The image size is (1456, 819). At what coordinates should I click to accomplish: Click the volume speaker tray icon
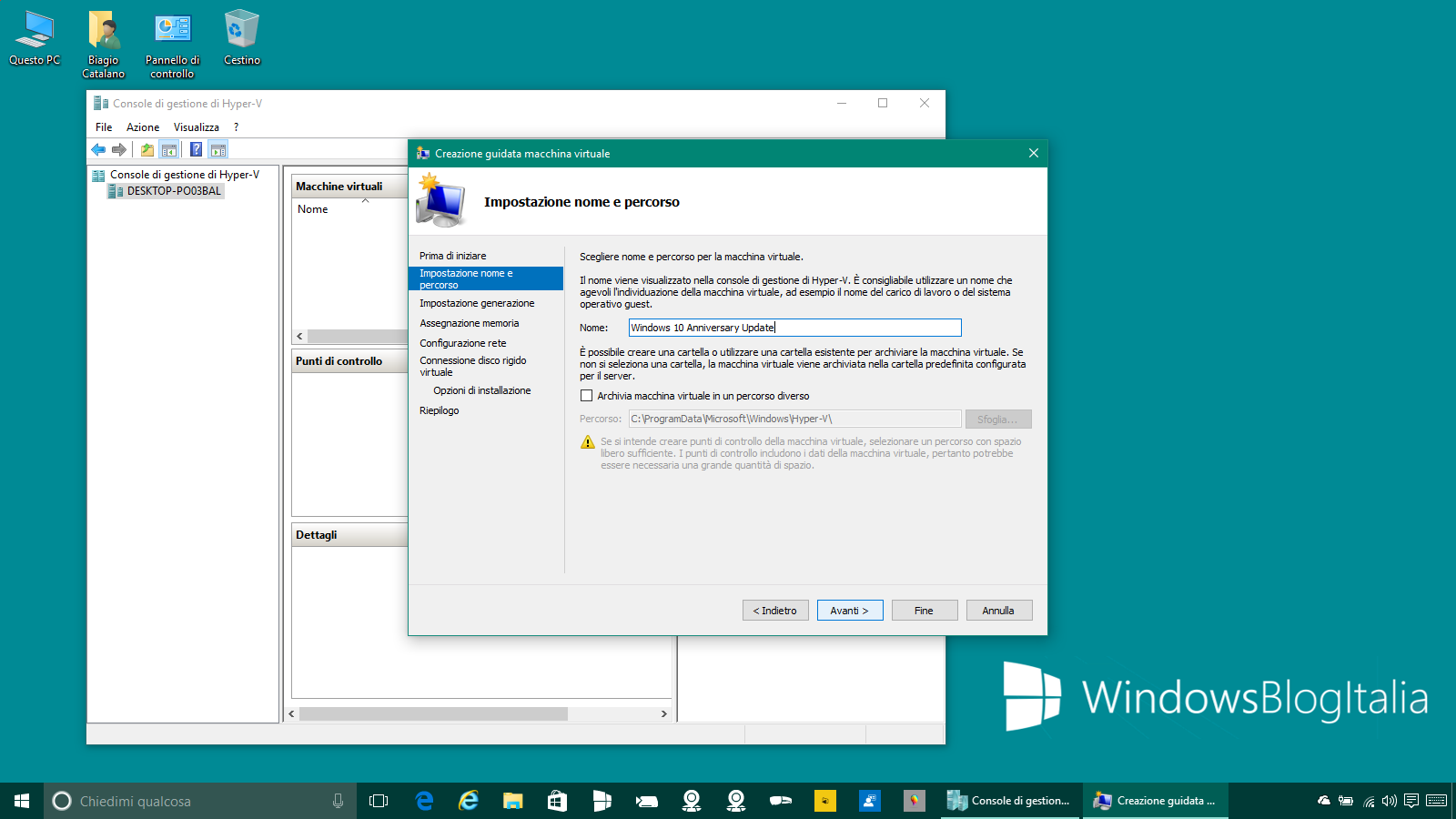pos(1390,801)
